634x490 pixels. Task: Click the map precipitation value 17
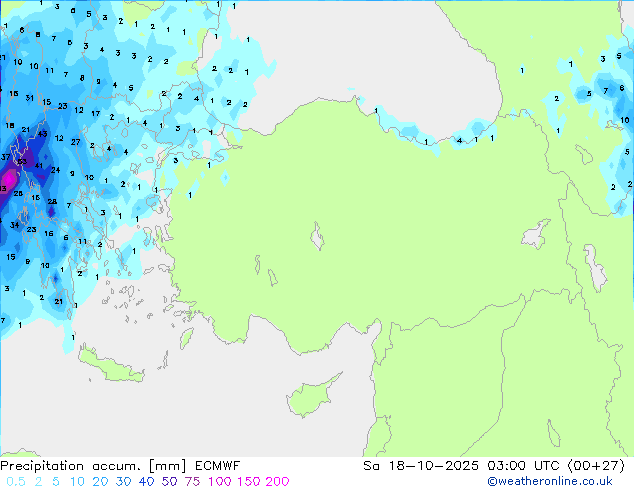95,114
